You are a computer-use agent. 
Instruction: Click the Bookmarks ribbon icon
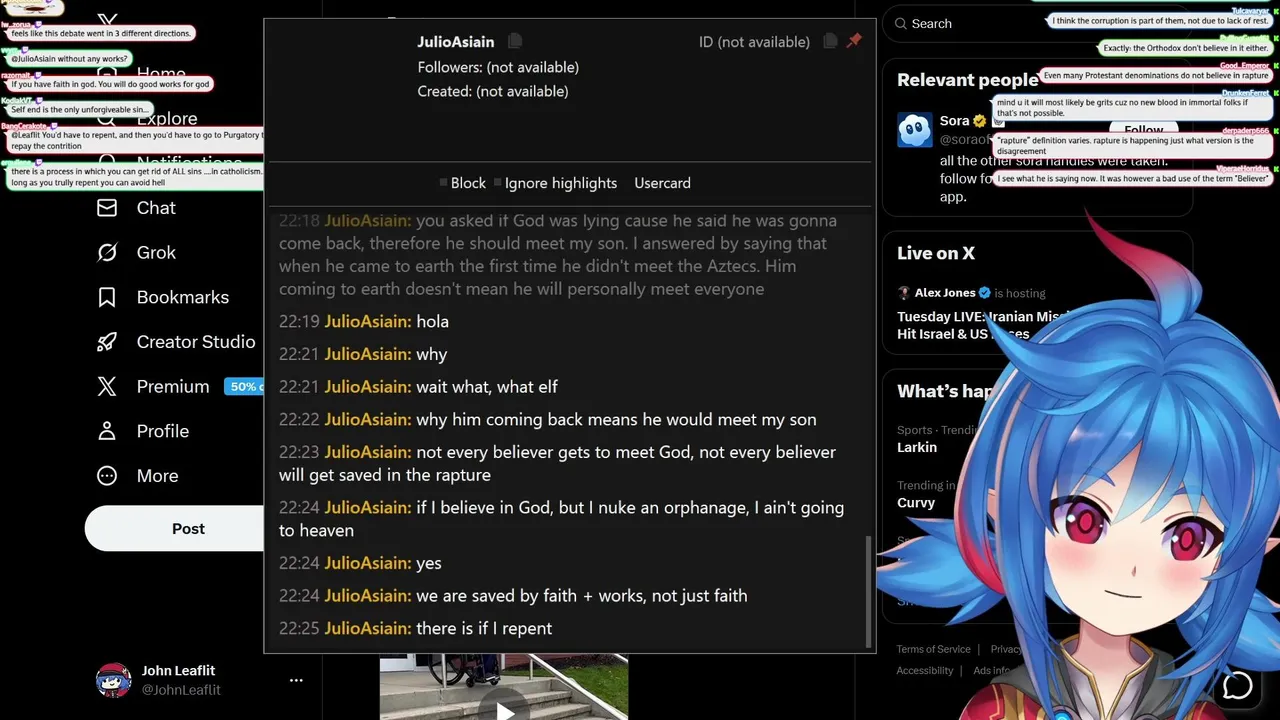coord(107,297)
